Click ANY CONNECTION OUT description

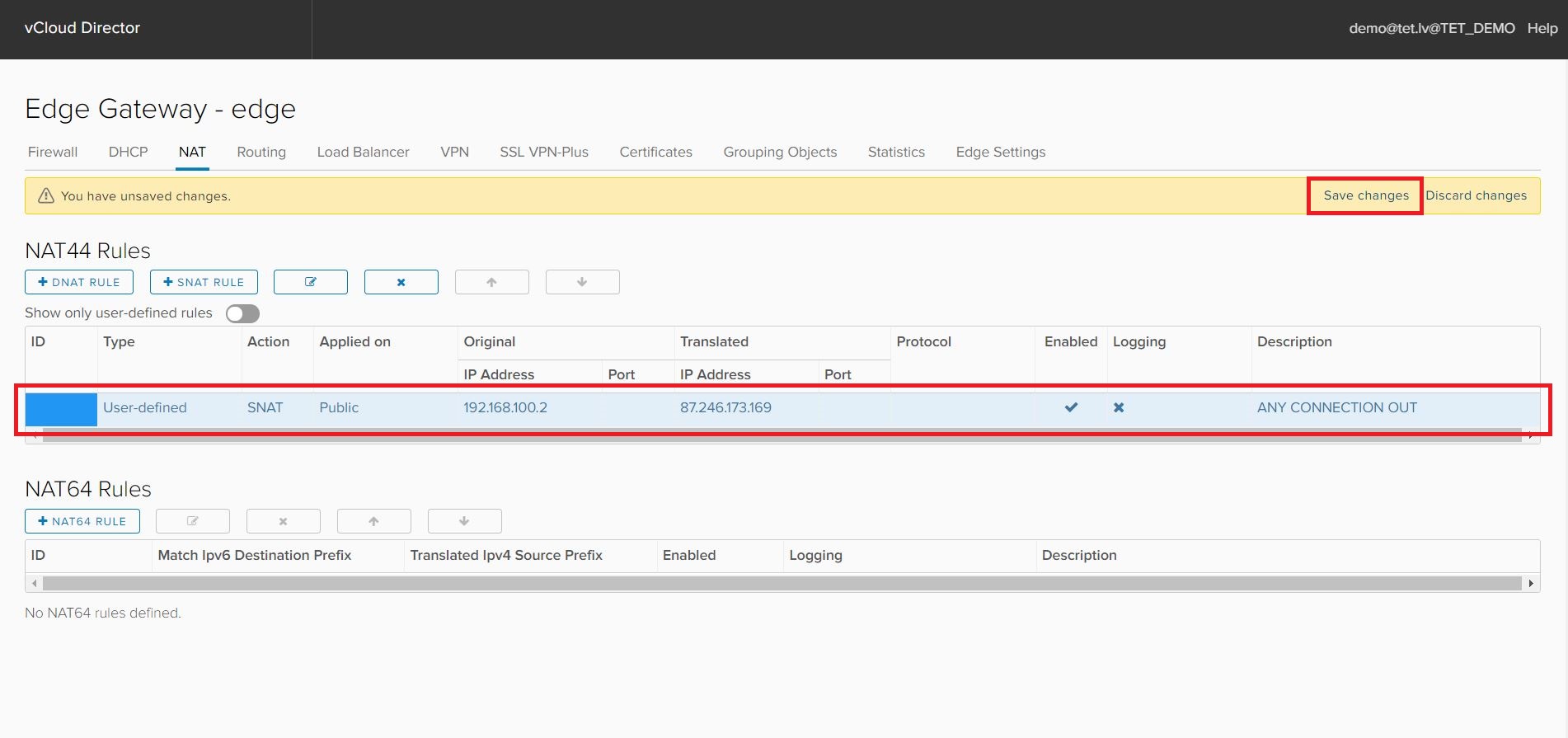pos(1337,407)
